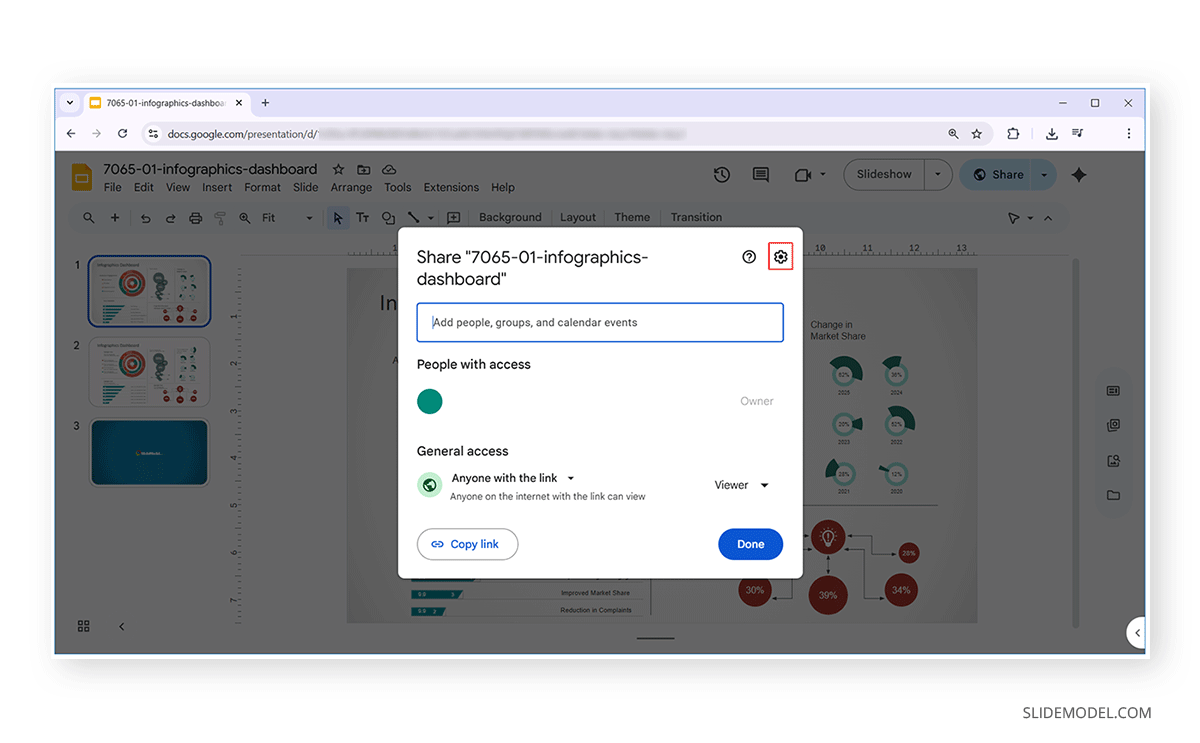Click the add people and groups field

[599, 322]
